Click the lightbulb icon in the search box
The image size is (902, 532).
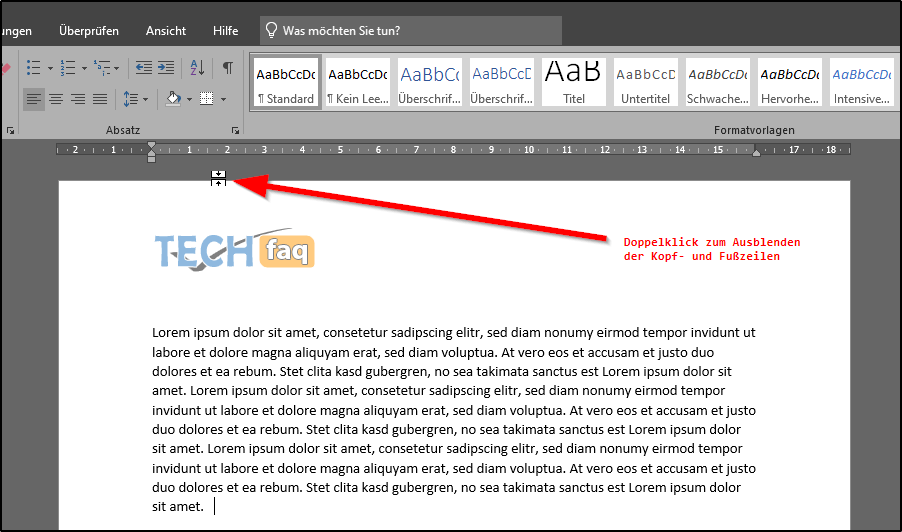pyautogui.click(x=272, y=30)
